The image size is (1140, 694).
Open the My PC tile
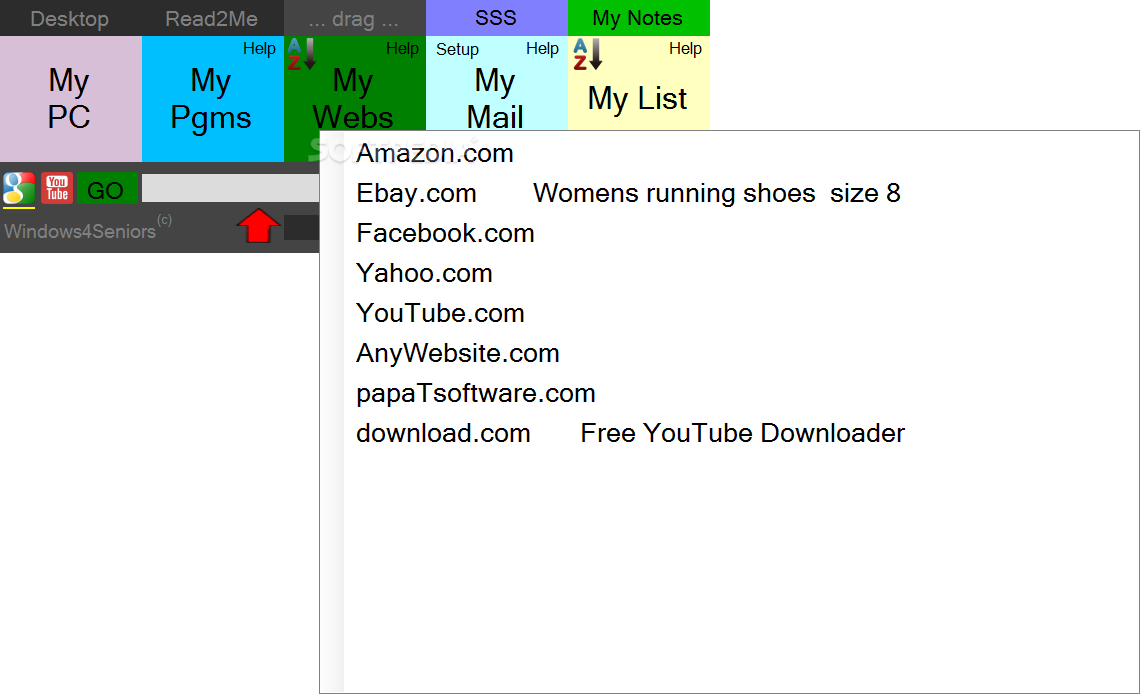click(71, 99)
